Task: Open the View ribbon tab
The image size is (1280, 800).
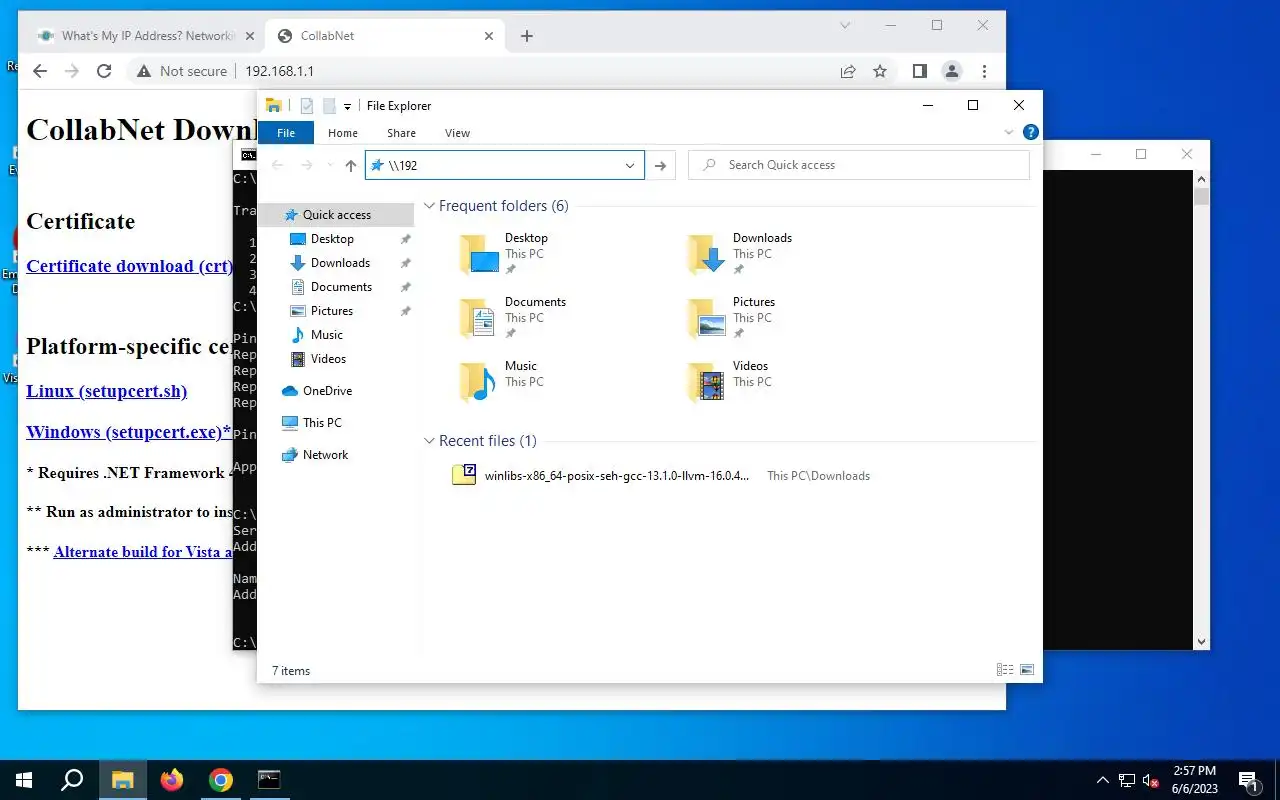Action: click(457, 133)
